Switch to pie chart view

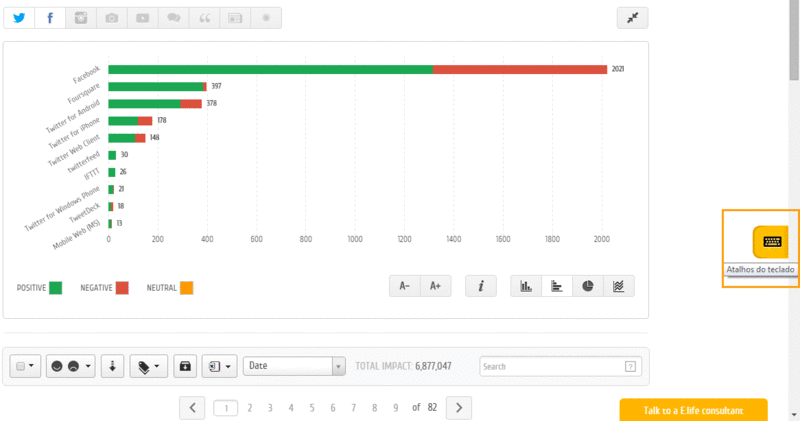click(x=588, y=286)
